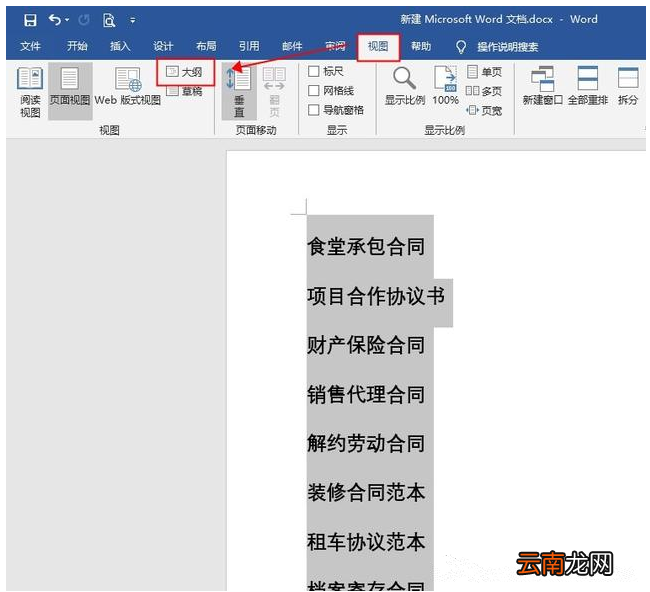Select the 页面视图 print layout button
The image size is (650, 592).
click(x=70, y=91)
